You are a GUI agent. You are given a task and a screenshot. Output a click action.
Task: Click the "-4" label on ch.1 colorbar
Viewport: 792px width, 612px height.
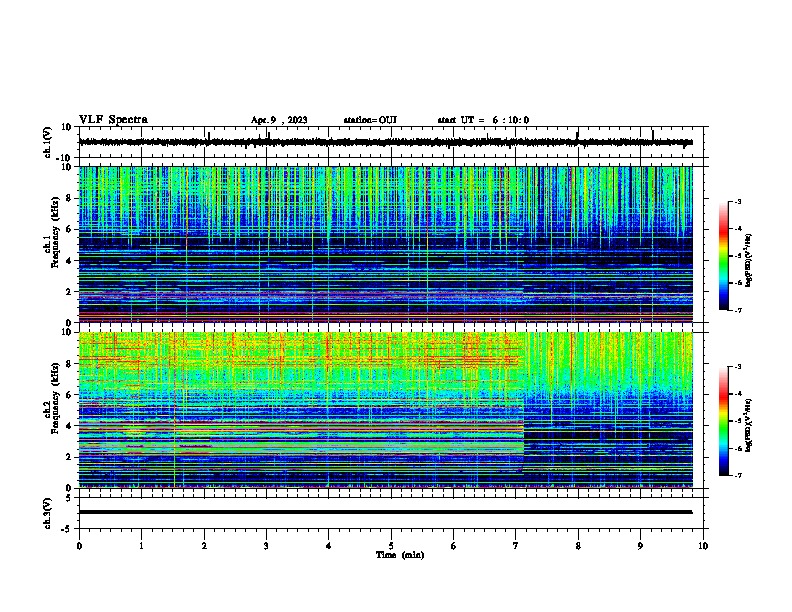pyautogui.click(x=738, y=229)
